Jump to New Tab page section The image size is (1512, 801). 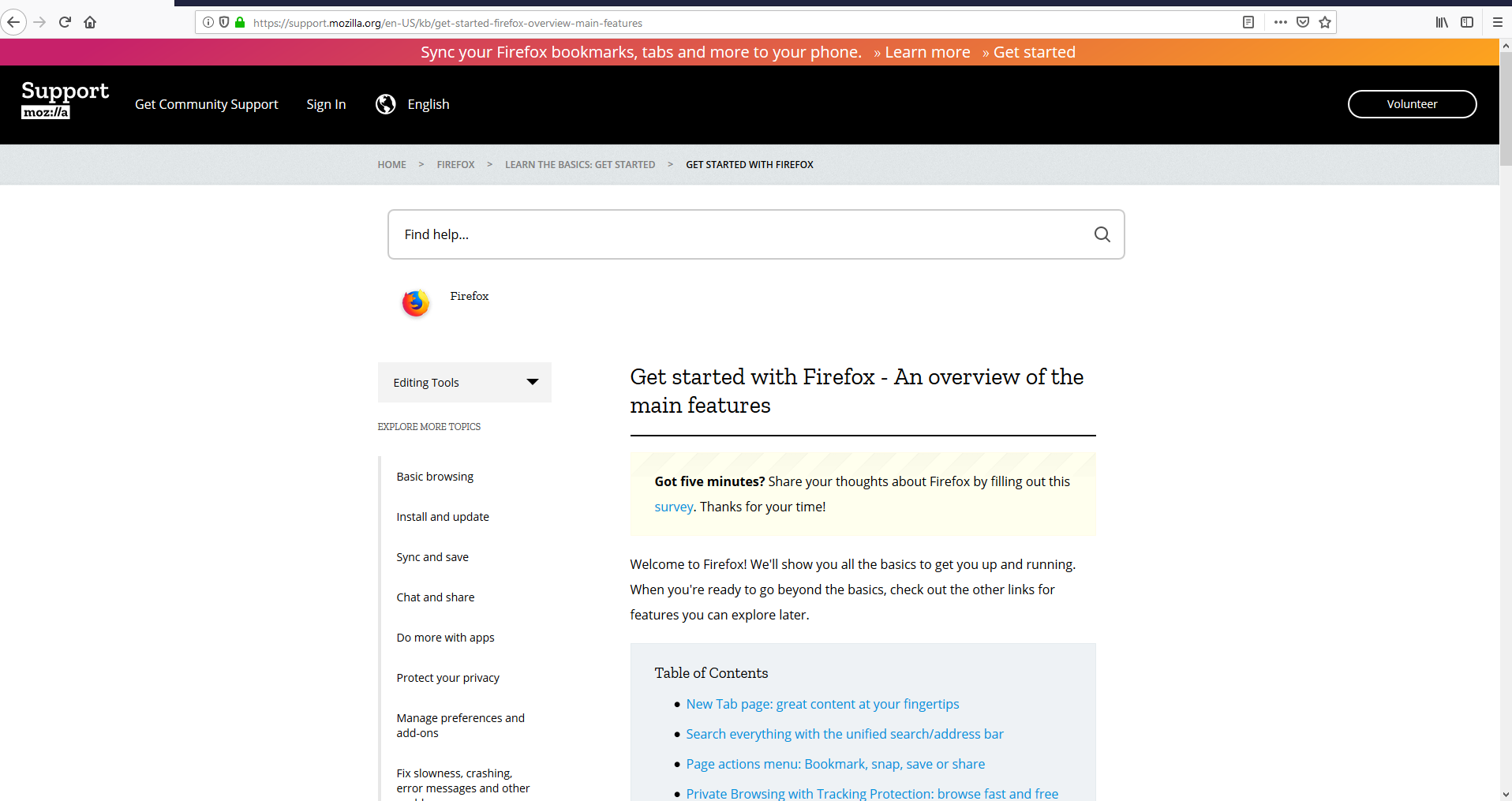(822, 704)
